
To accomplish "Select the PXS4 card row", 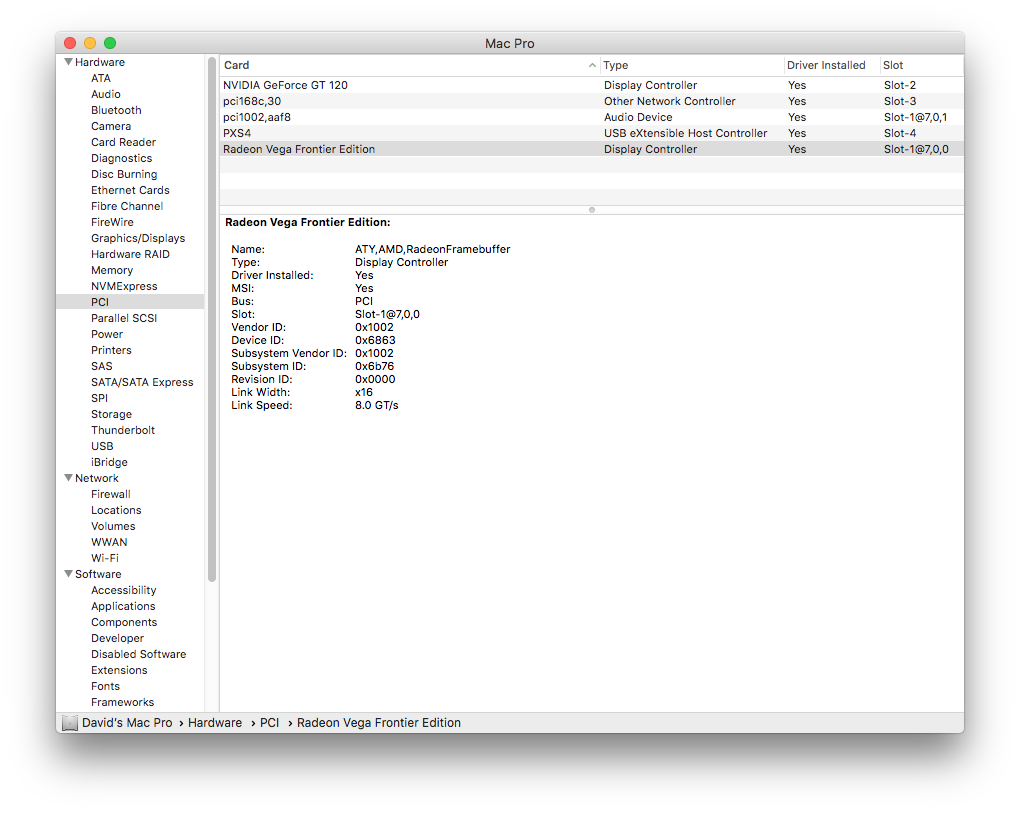I will pyautogui.click(x=592, y=133).
